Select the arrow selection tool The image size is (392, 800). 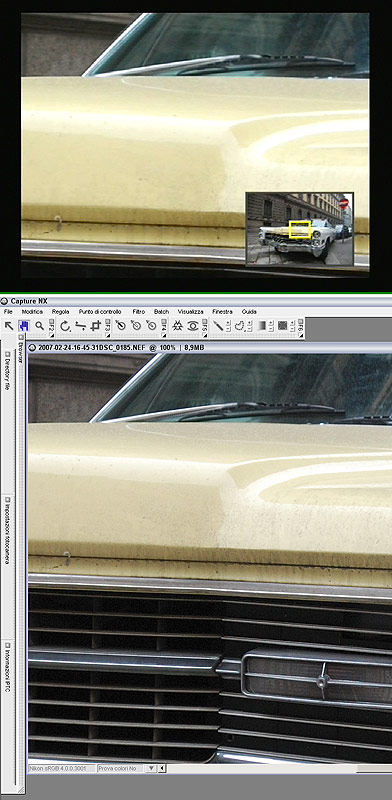tap(8, 326)
